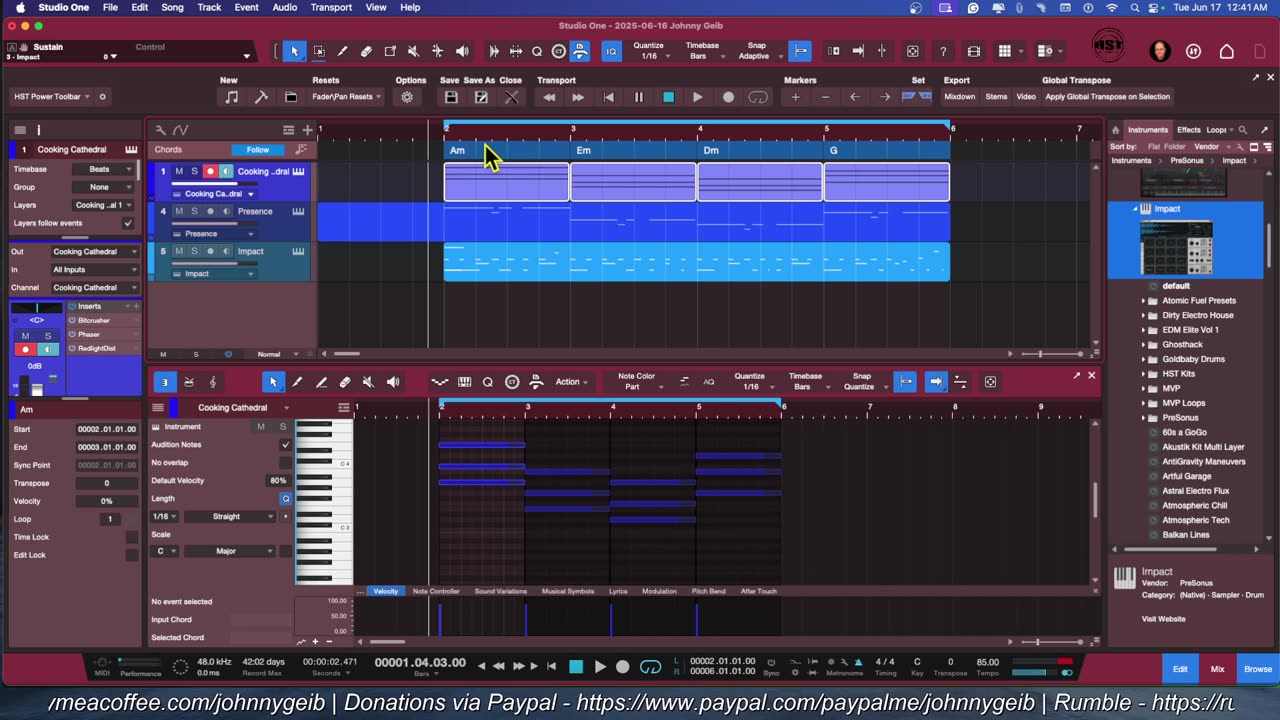This screenshot has width=1280, height=720.
Task: Switch to the Effects browser tab
Action: tap(1188, 130)
